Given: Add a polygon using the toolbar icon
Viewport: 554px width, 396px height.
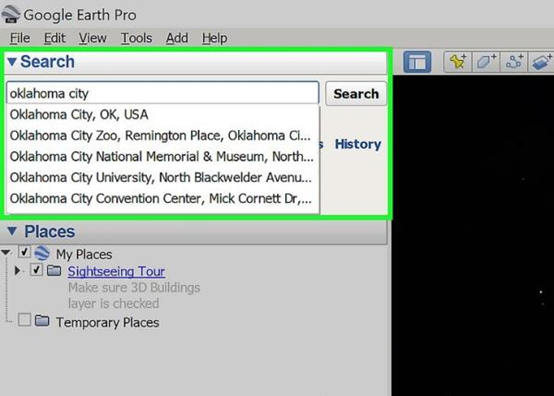Looking at the screenshot, I should click(486, 62).
